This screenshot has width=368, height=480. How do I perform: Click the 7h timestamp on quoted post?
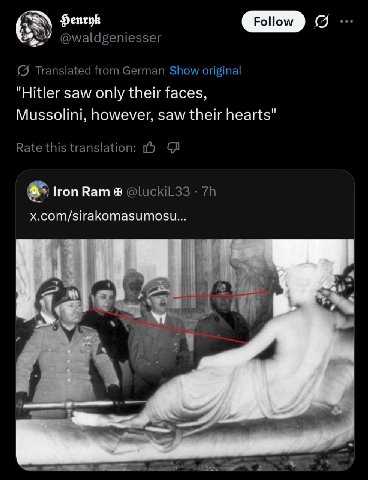[x=209, y=192]
